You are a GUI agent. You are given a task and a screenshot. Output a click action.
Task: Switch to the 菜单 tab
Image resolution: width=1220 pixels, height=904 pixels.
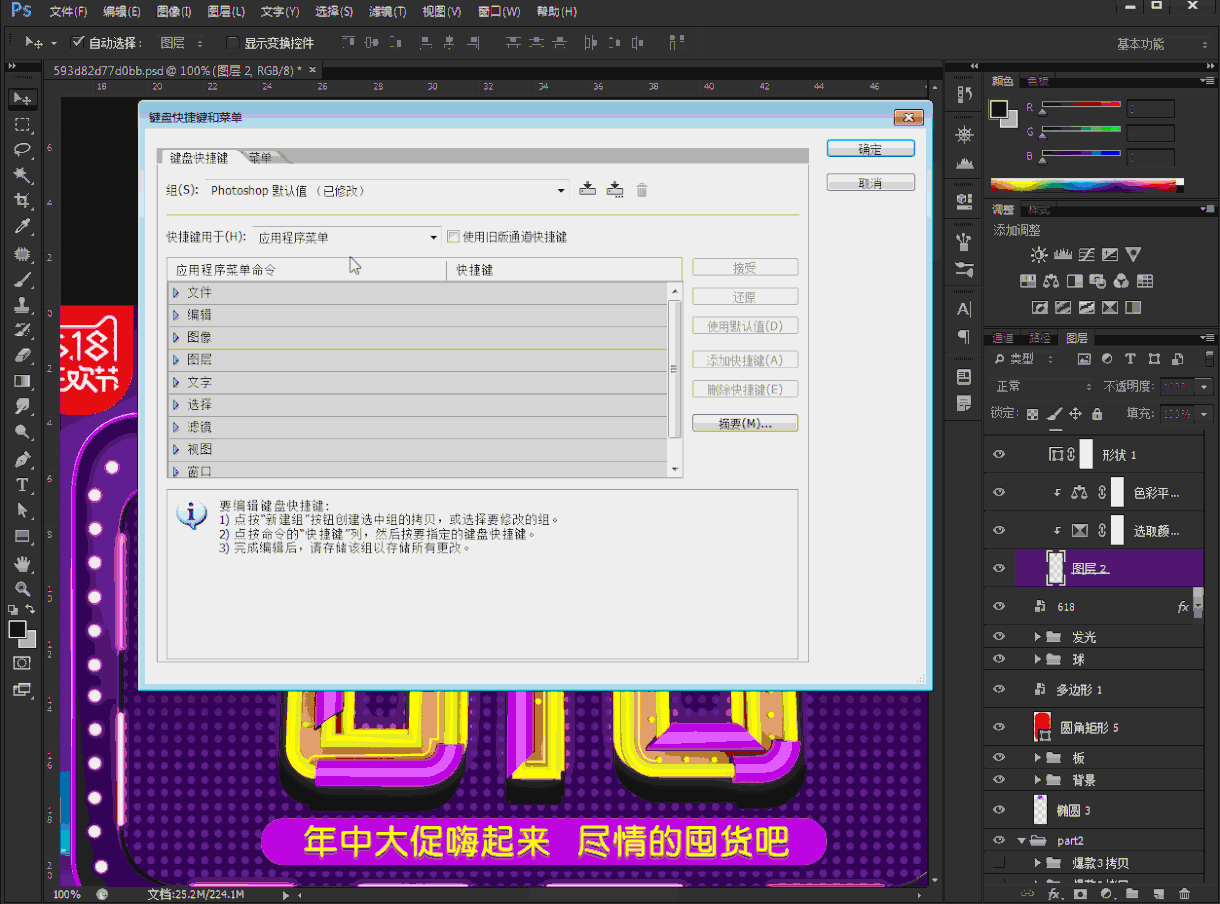pyautogui.click(x=261, y=158)
